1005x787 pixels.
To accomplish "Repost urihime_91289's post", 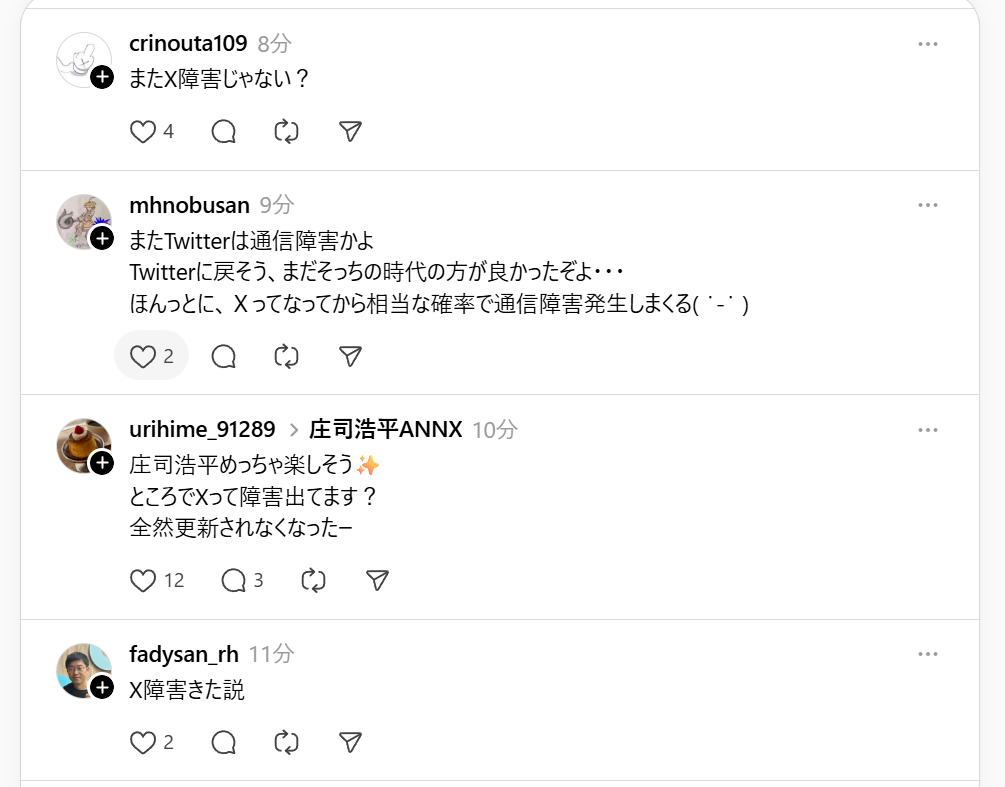I will pos(313,580).
